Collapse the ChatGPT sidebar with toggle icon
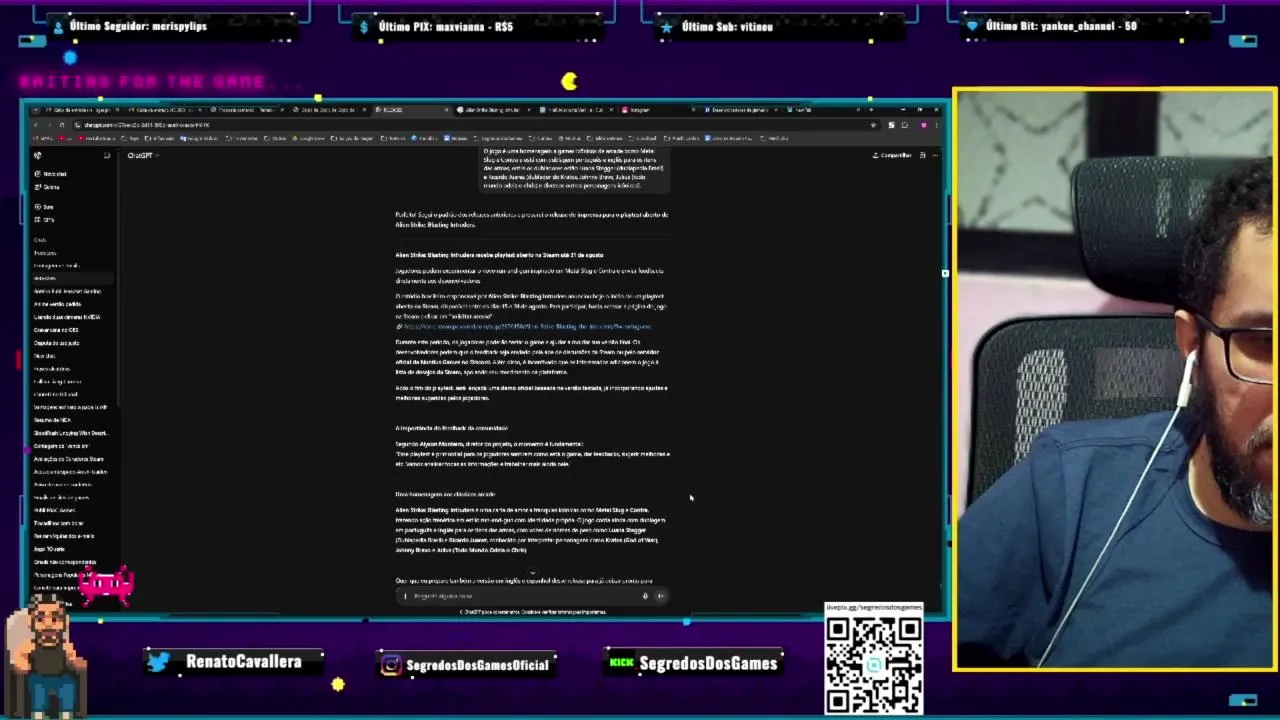1280x720 pixels. click(107, 155)
